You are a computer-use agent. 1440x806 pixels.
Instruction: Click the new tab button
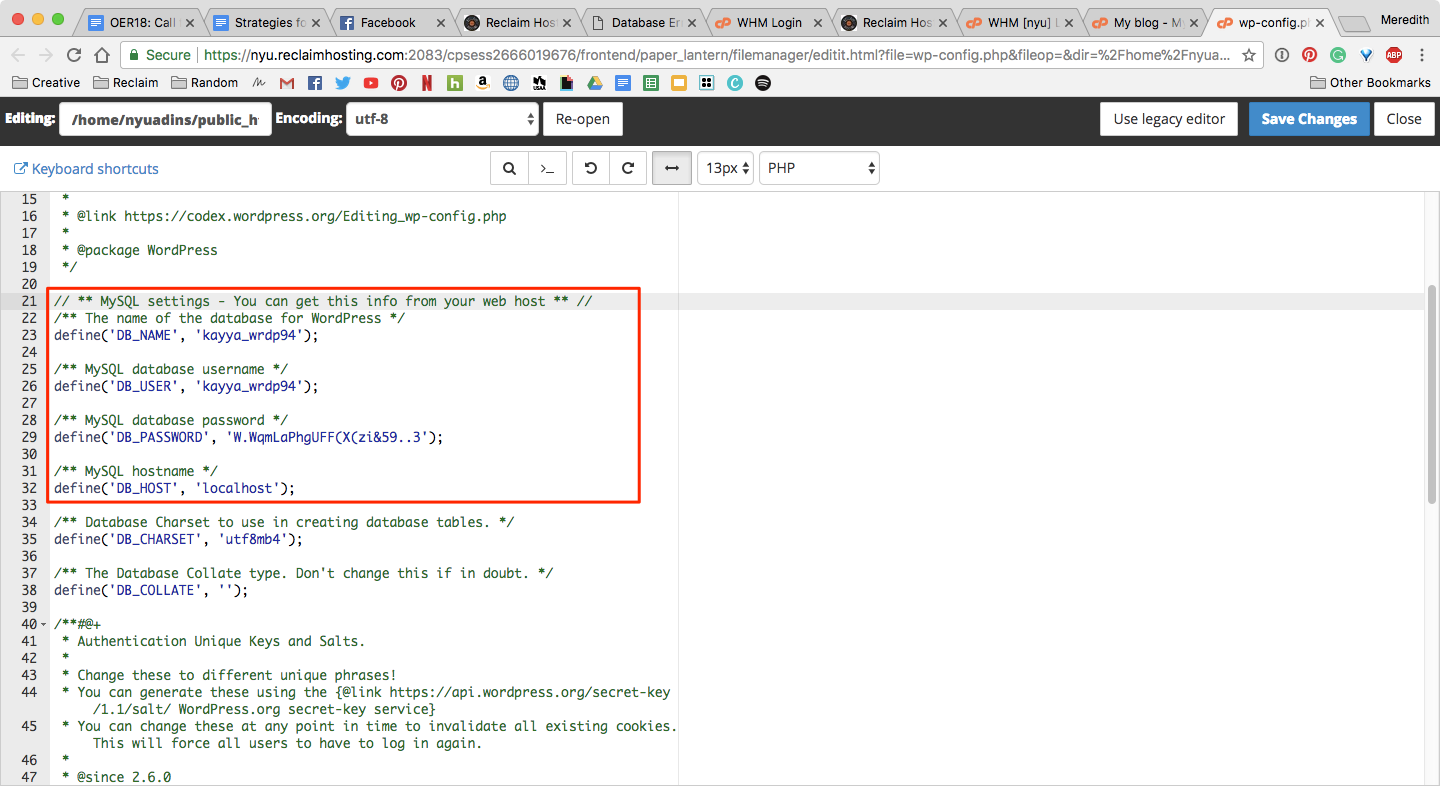pos(1354,24)
